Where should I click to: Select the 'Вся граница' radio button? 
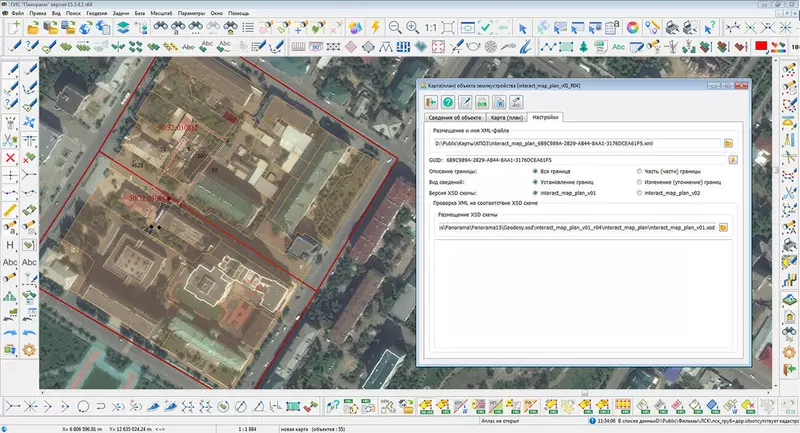[x=534, y=171]
